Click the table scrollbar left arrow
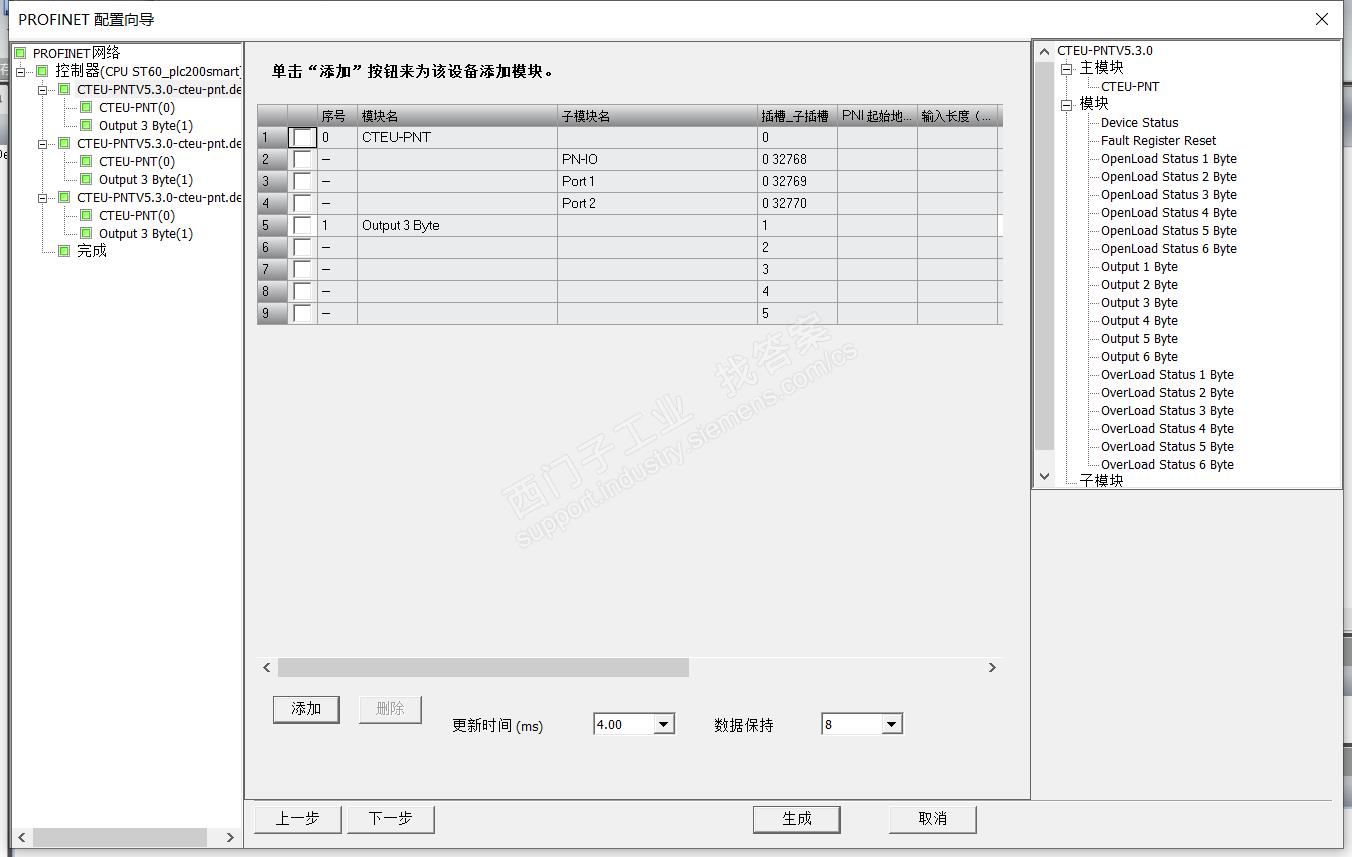The image size is (1352, 857). tap(267, 667)
